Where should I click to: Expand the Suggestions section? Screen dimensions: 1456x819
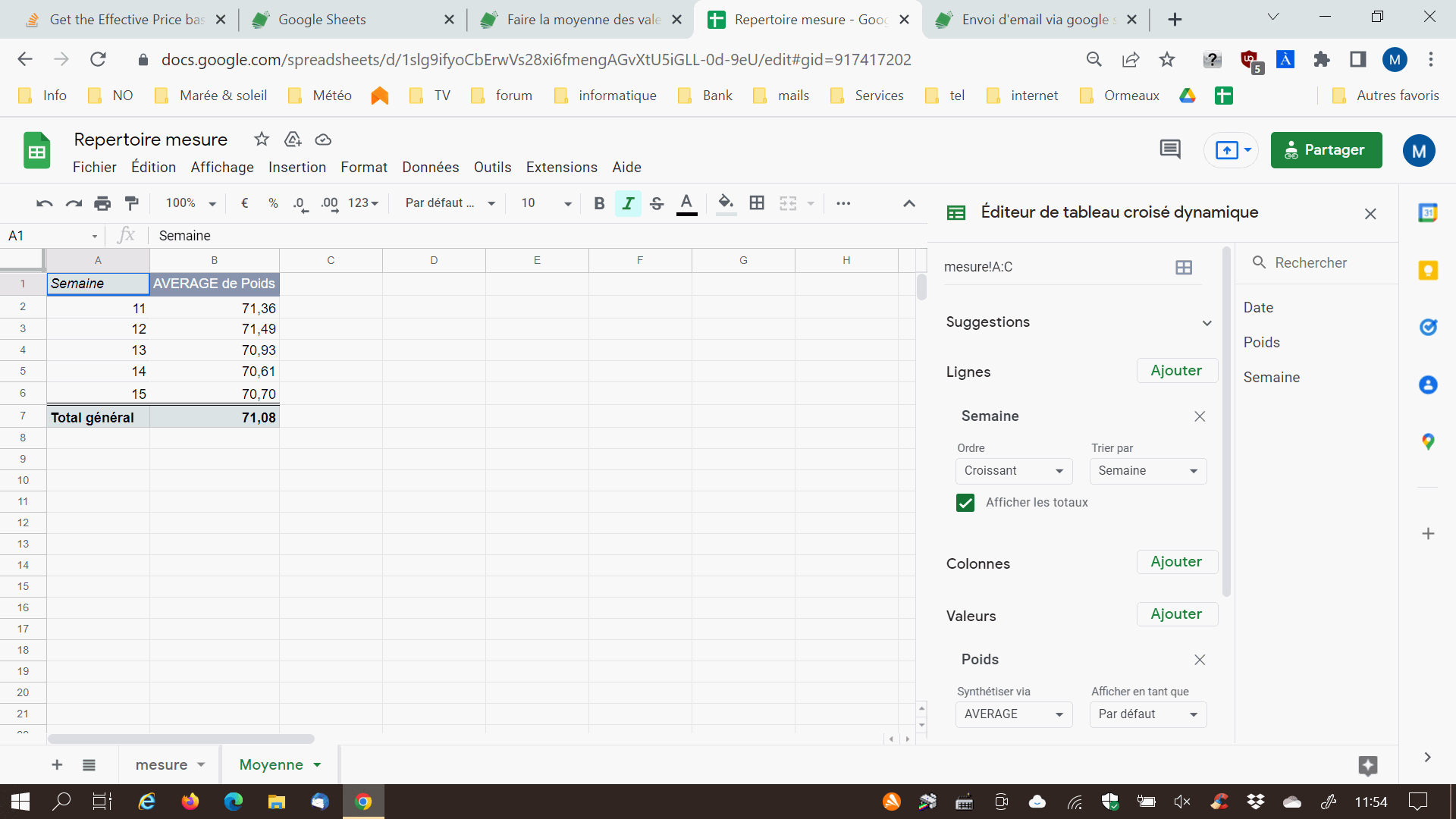1206,322
